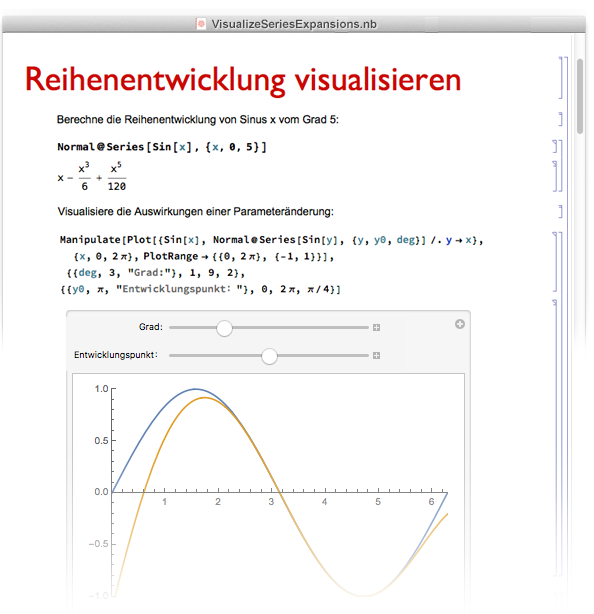The width and height of the screenshot is (594, 614).
Task: Place cursor in Normal@Series input code
Action: pyautogui.click(x=162, y=147)
